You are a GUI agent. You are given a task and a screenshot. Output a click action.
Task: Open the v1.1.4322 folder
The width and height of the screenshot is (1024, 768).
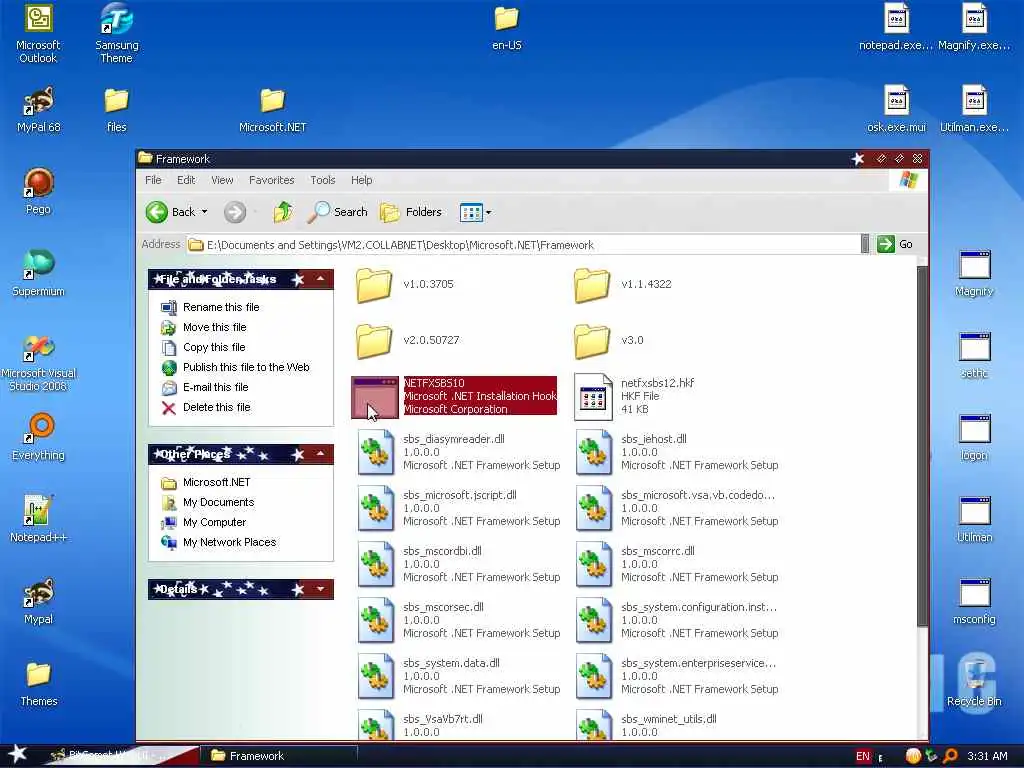pyautogui.click(x=592, y=285)
